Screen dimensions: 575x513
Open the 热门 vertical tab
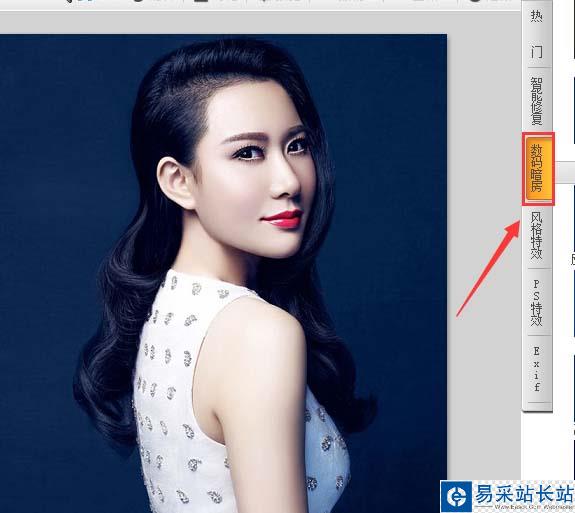537,34
